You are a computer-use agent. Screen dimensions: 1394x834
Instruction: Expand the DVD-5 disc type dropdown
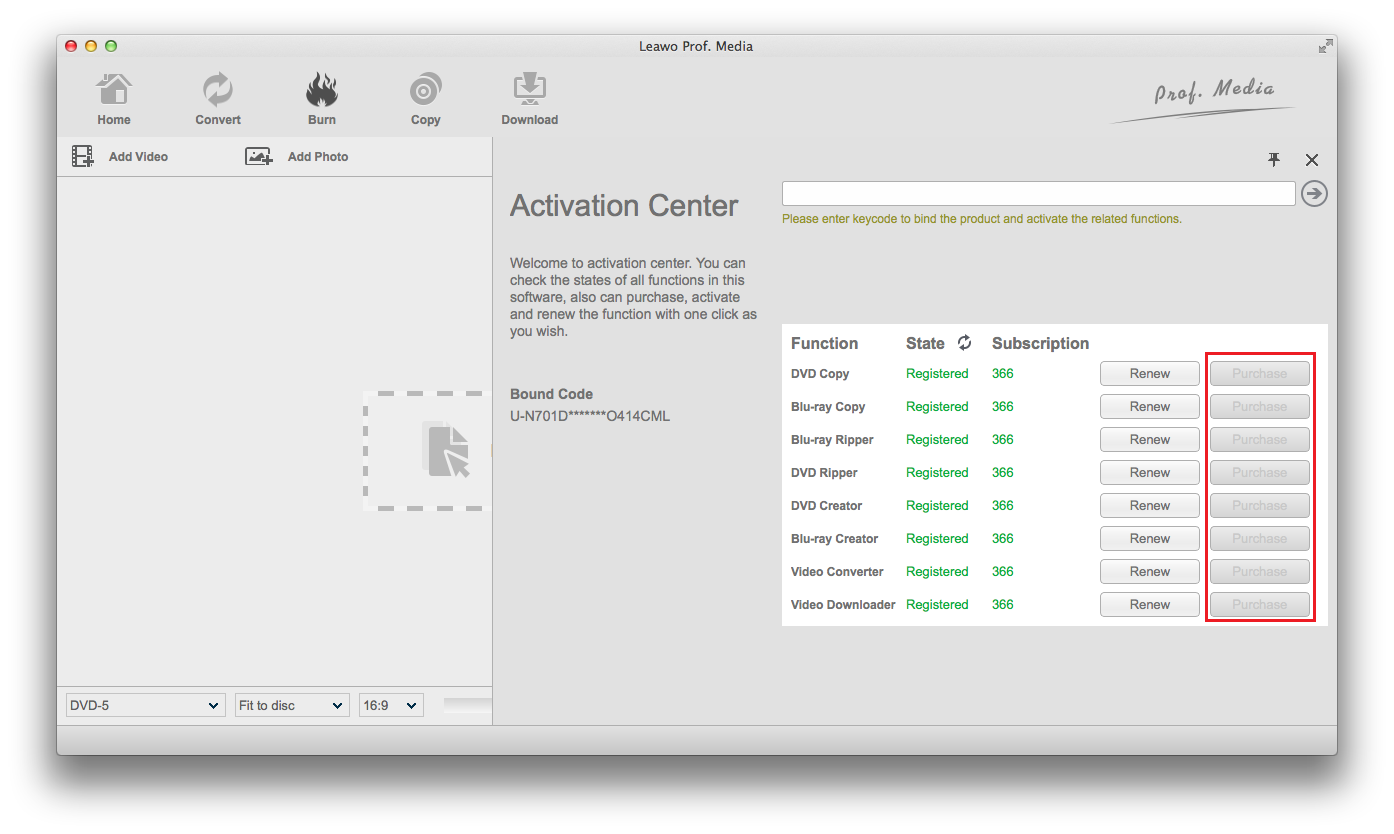[144, 706]
